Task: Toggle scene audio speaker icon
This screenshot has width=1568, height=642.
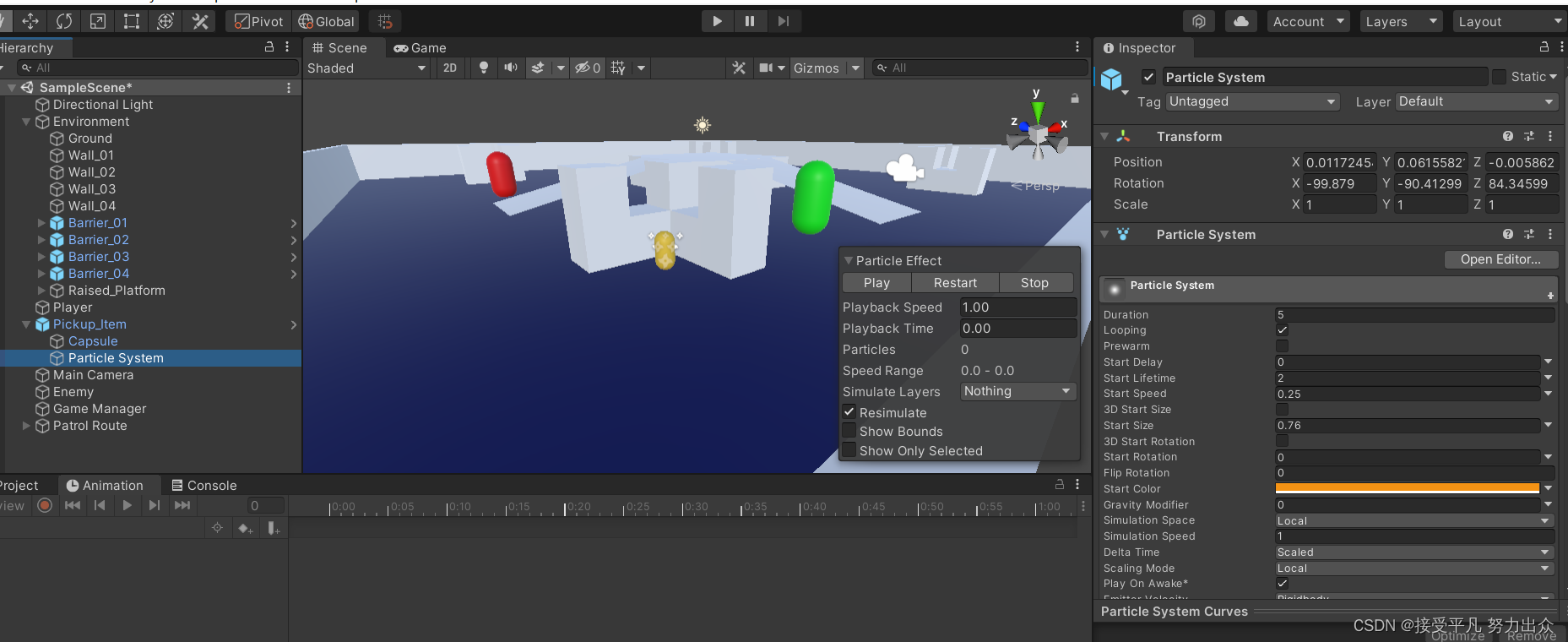Action: (x=511, y=68)
